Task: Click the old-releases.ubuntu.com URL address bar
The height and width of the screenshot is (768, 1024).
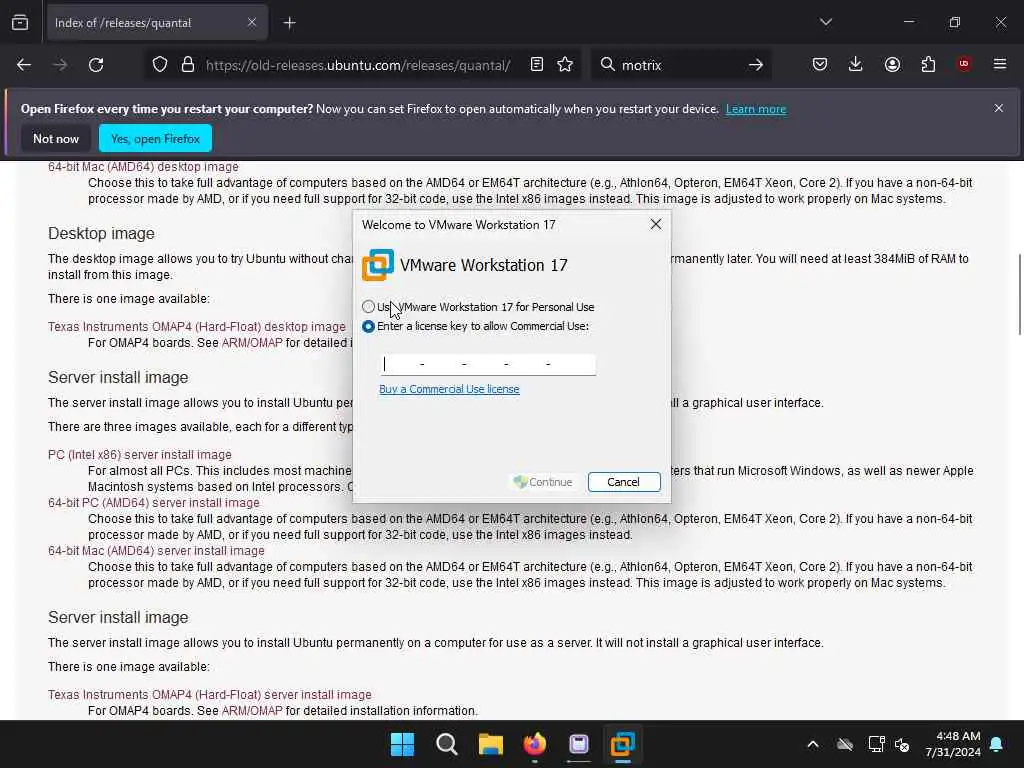Action: 358,65
